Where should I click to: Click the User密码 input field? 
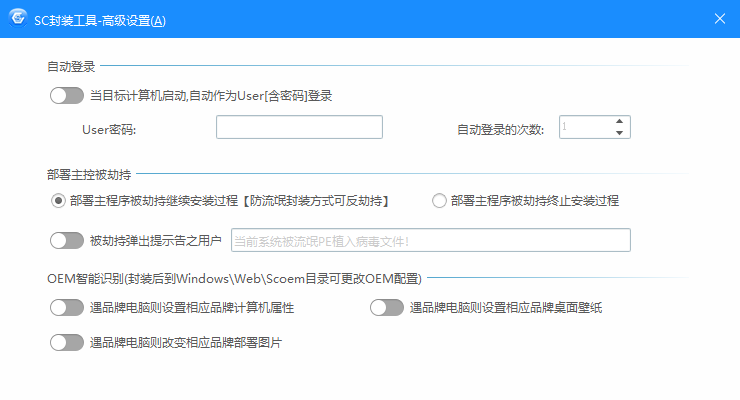299,127
